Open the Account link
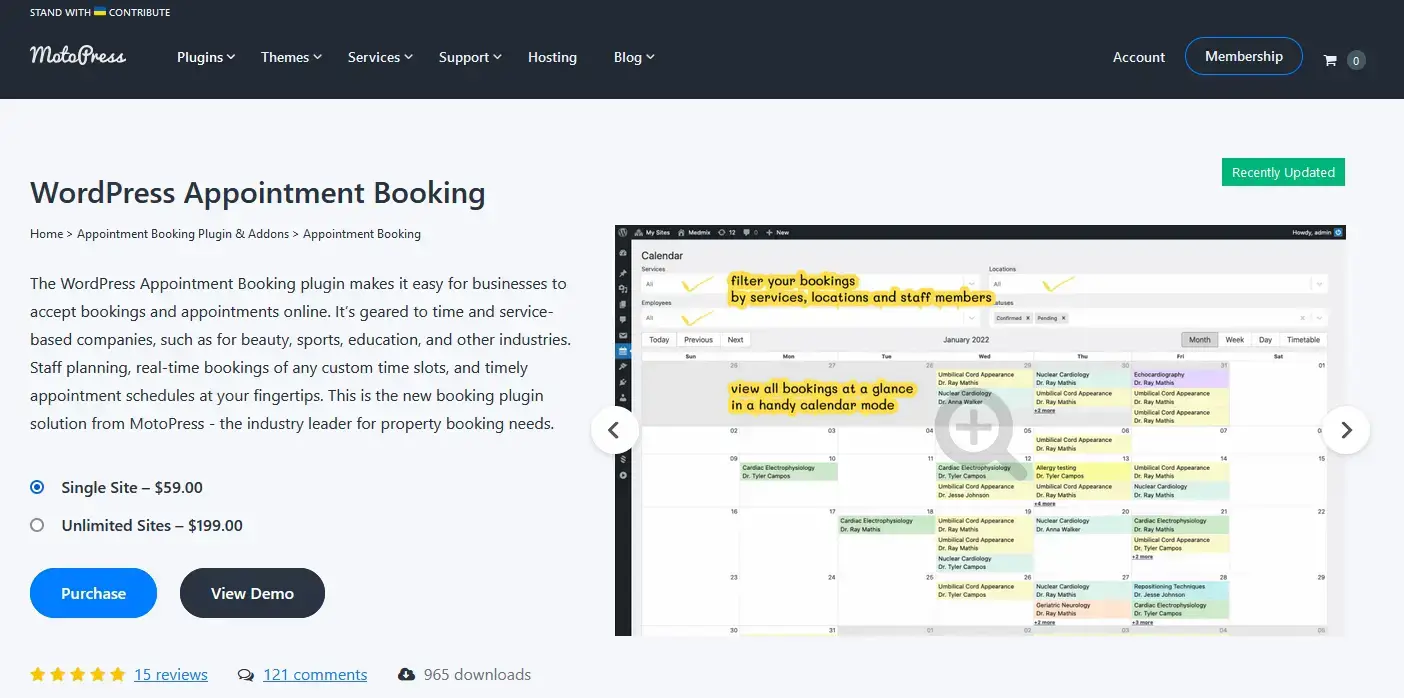The image size is (1404, 698). [x=1139, y=57]
